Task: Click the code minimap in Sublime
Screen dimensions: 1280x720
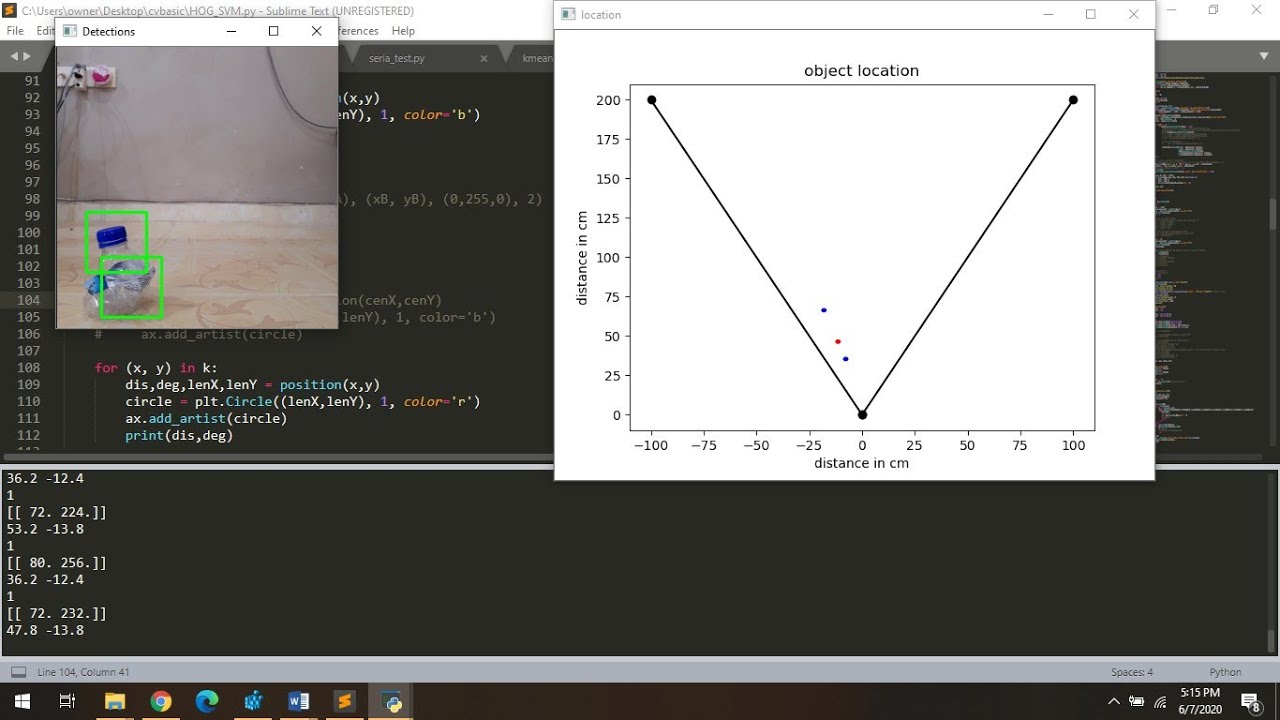Action: 1208,260
